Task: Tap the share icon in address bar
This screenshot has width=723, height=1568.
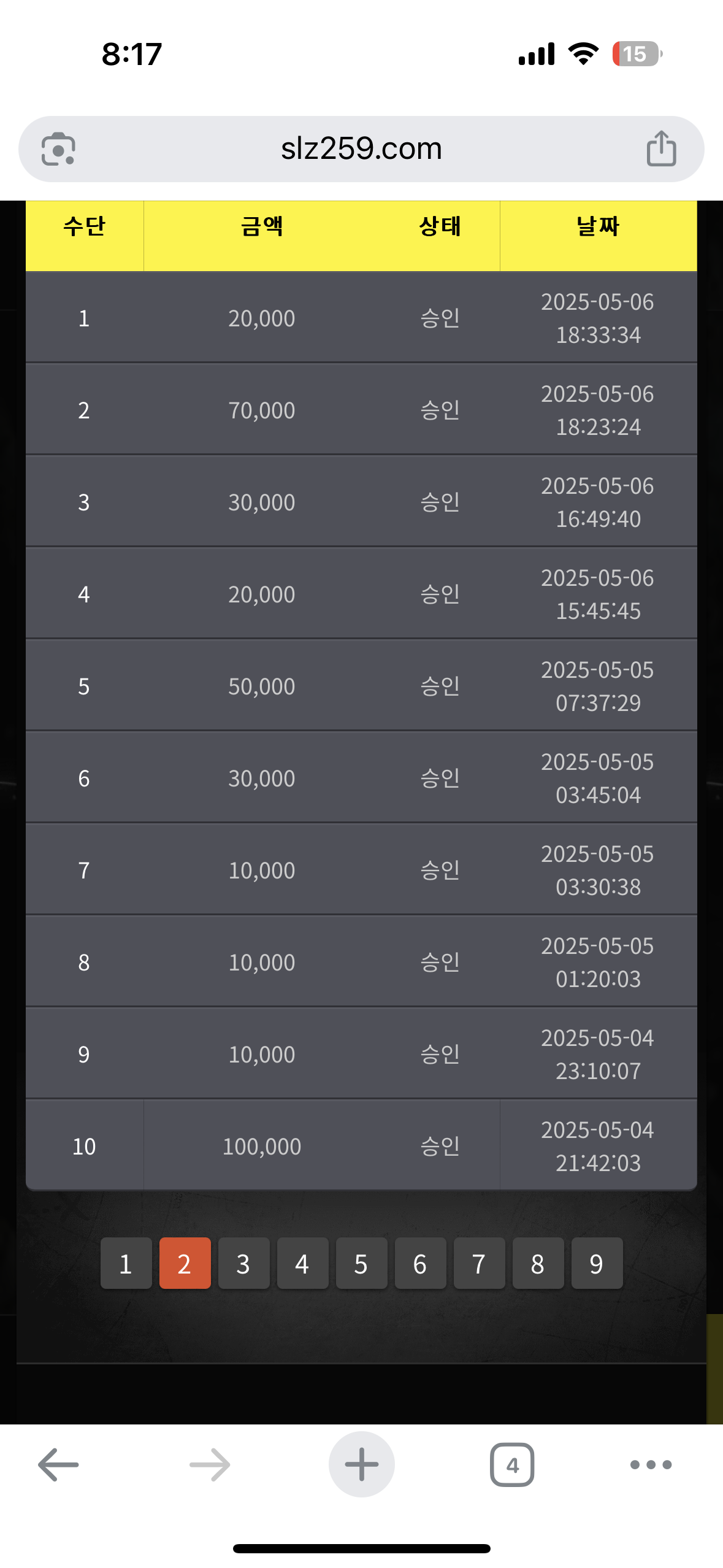Action: (661, 149)
